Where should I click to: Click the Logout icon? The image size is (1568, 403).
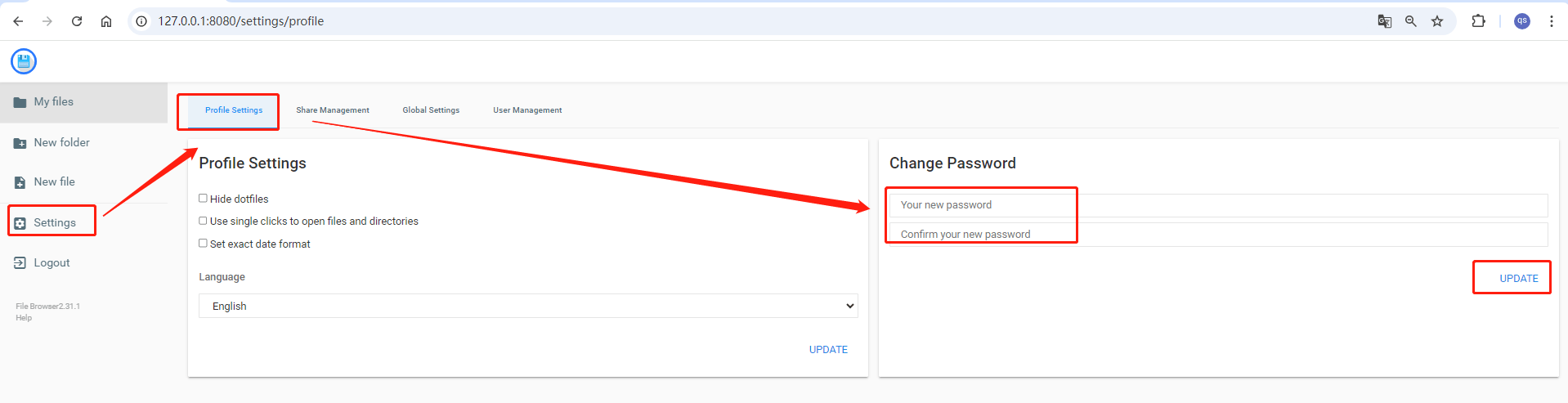pyautogui.click(x=20, y=262)
